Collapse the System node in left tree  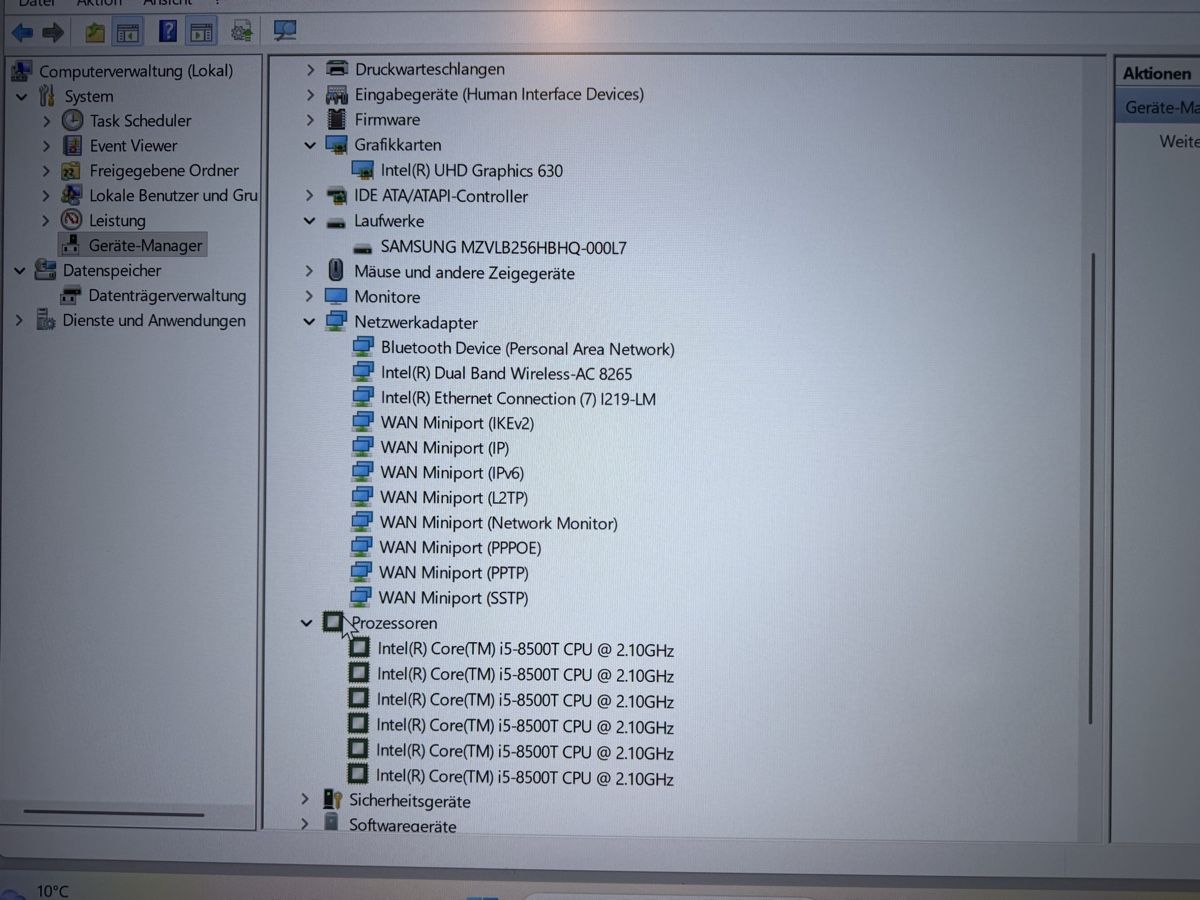21,96
